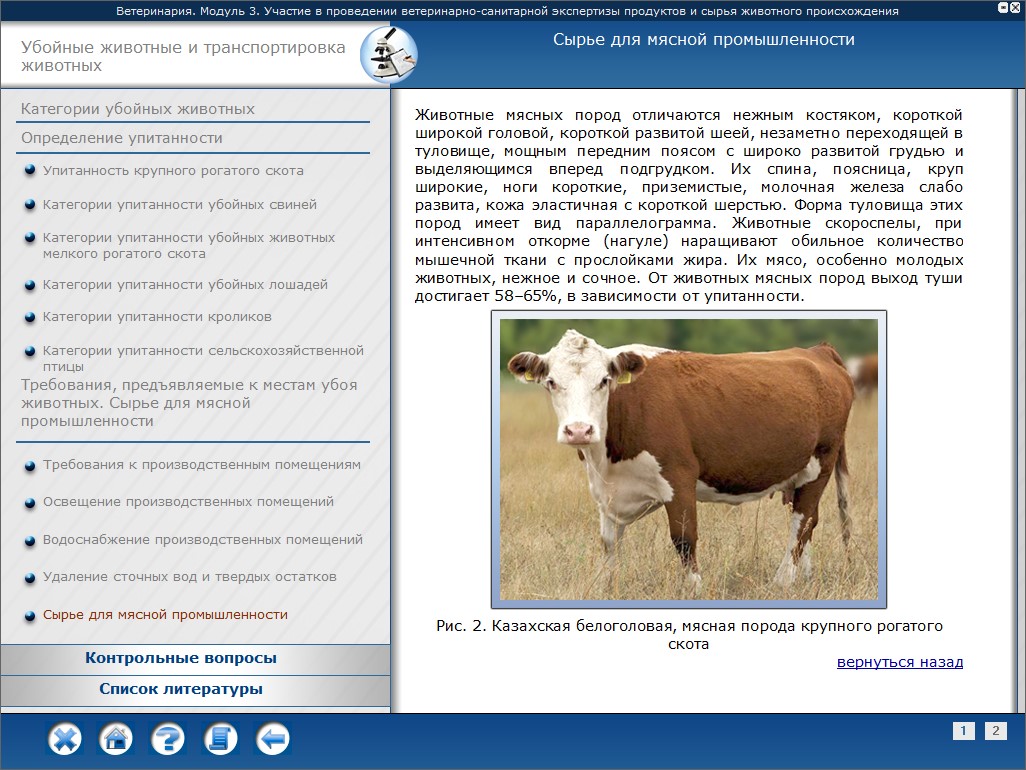
Task: Click bullet beside Категории упитанности кроликов
Action: pos(30,317)
